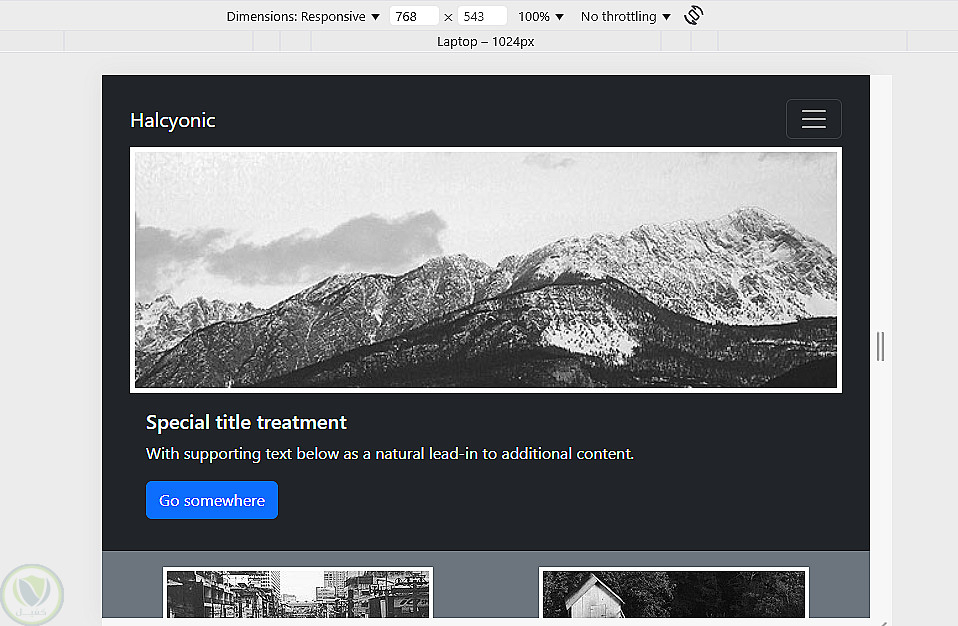
Task: Grab the viewport right-edge resize handle
Action: [x=880, y=346]
